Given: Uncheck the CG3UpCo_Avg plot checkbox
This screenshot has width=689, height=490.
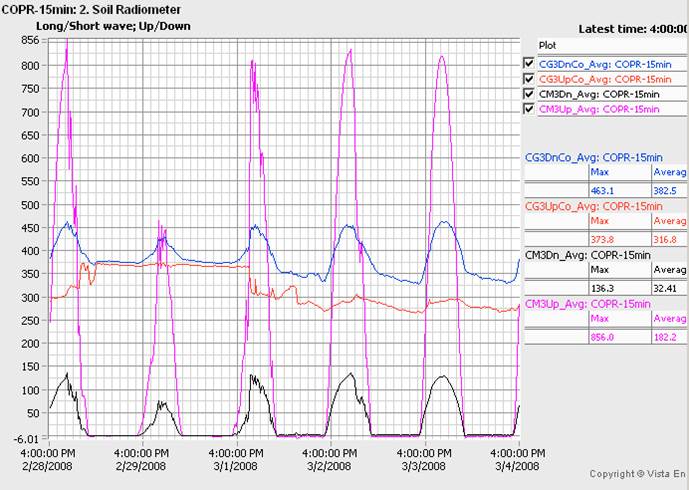Looking at the screenshot, I should [529, 79].
